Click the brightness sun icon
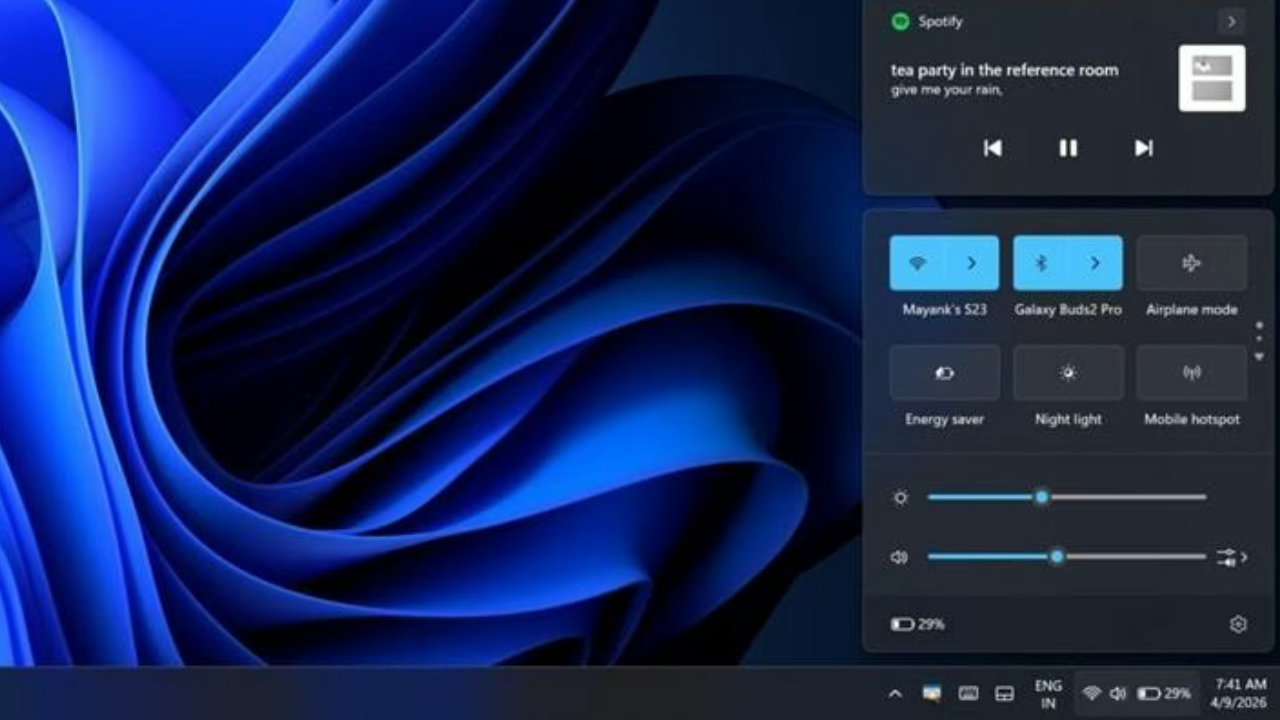This screenshot has height=720, width=1280. point(900,497)
